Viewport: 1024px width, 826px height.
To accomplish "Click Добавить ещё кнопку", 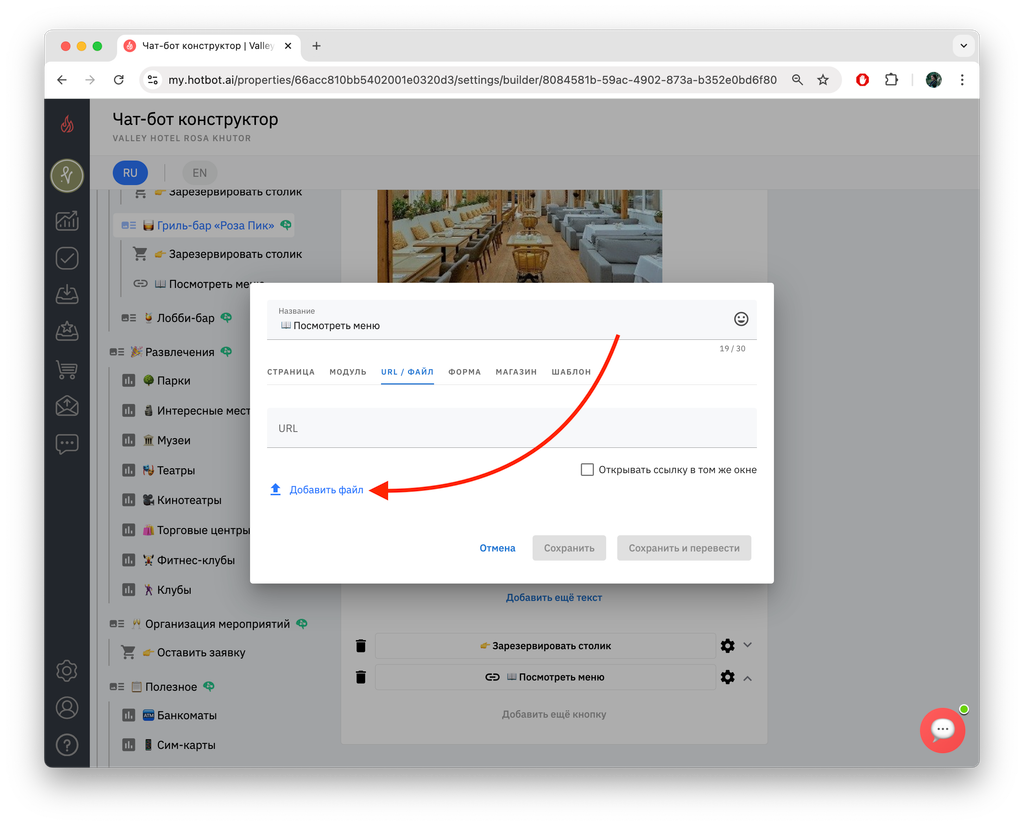I will 554,714.
